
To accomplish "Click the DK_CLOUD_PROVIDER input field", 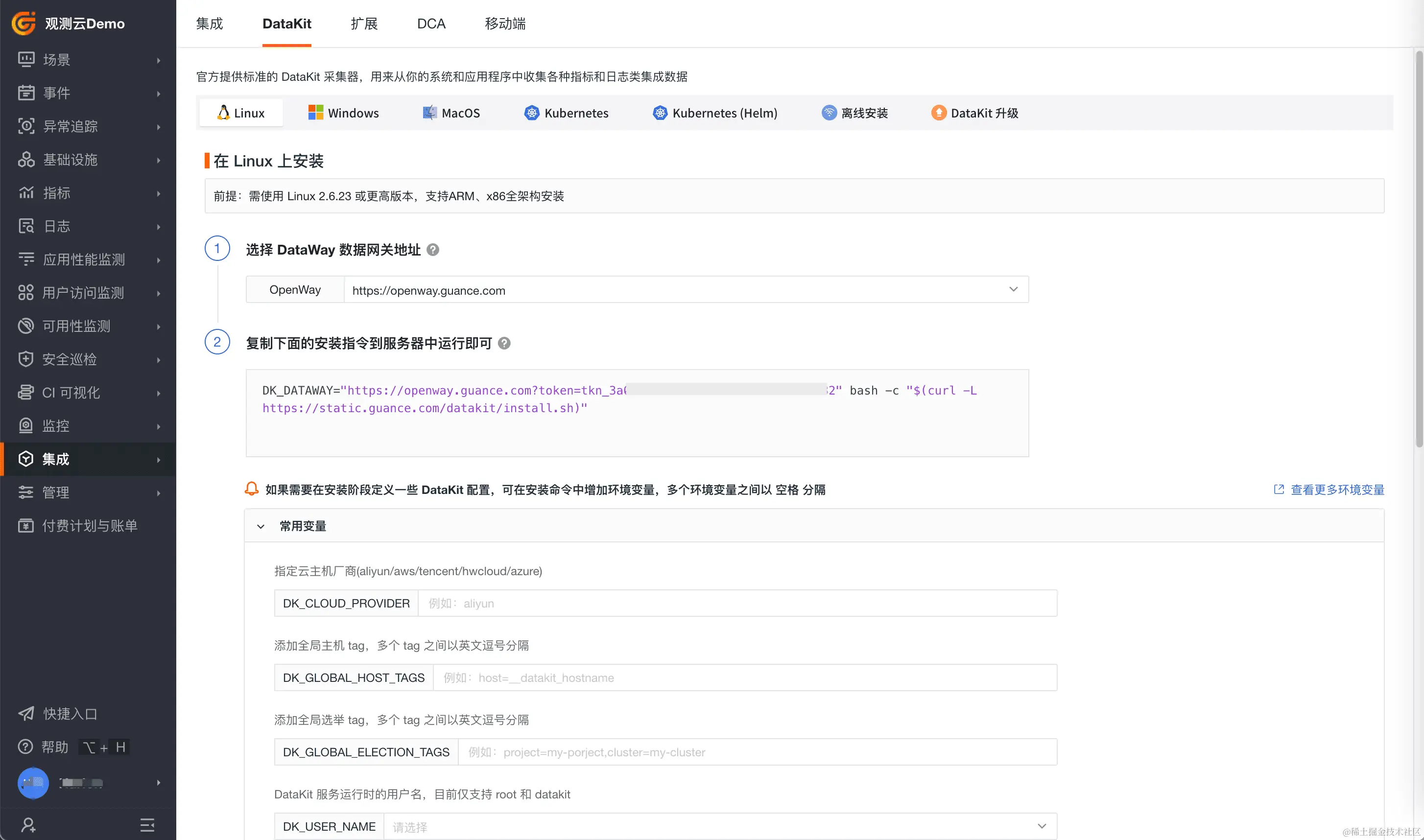I will (x=736, y=603).
